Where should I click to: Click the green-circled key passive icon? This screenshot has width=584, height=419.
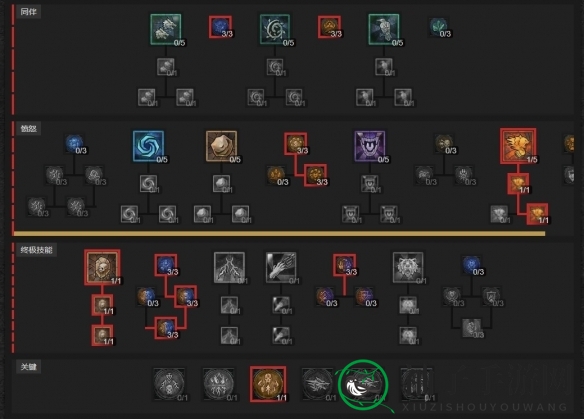point(364,384)
